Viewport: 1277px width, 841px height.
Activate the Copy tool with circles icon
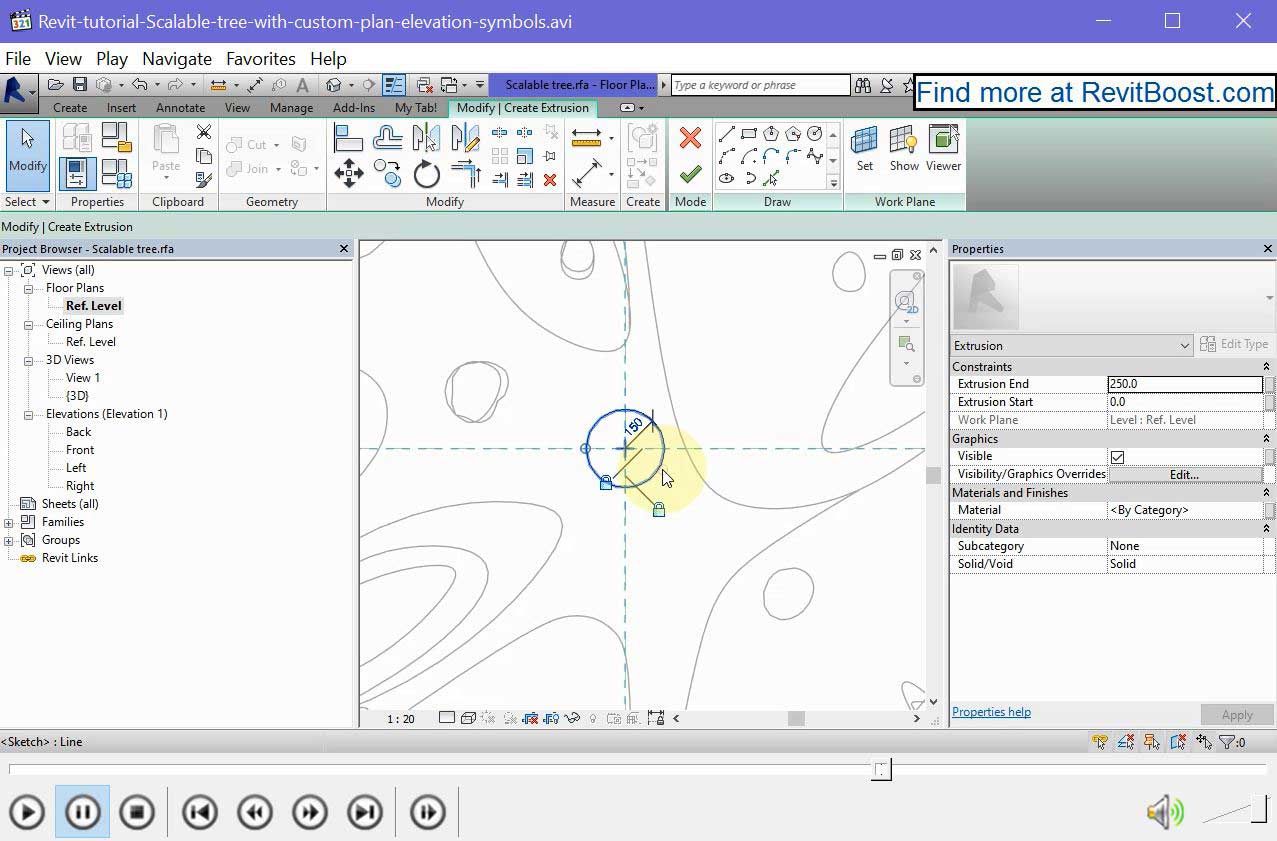click(x=387, y=174)
